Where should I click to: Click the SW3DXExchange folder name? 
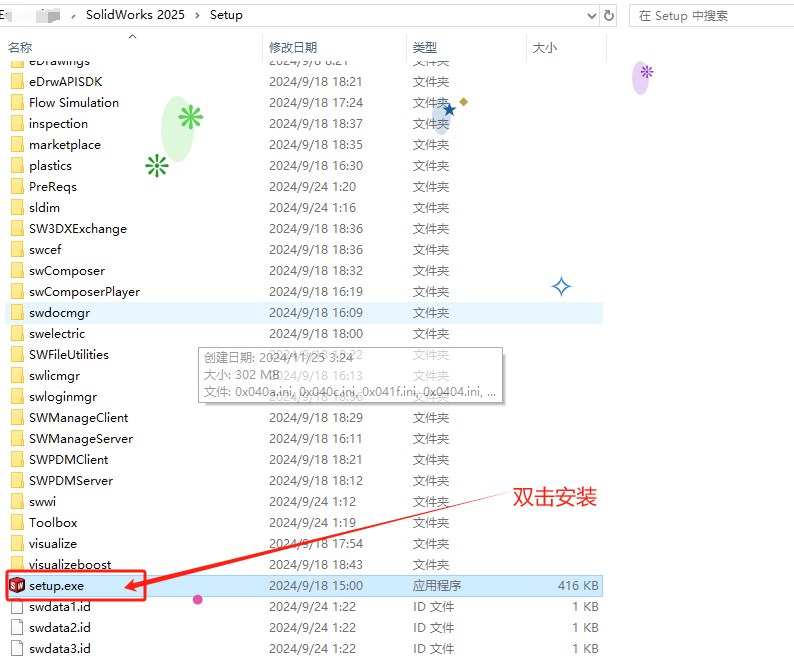(78, 229)
